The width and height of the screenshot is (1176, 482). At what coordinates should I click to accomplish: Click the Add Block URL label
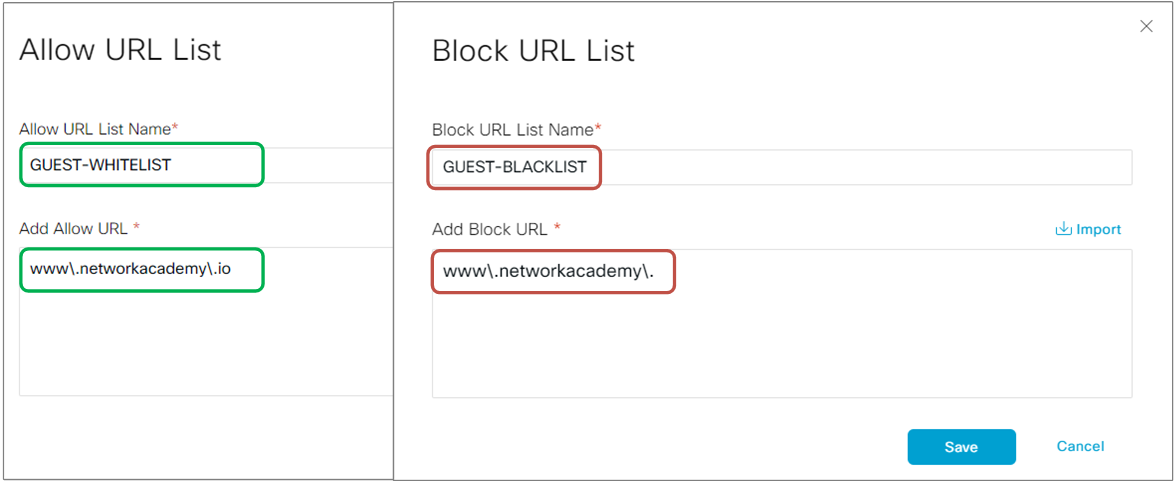pyautogui.click(x=489, y=230)
